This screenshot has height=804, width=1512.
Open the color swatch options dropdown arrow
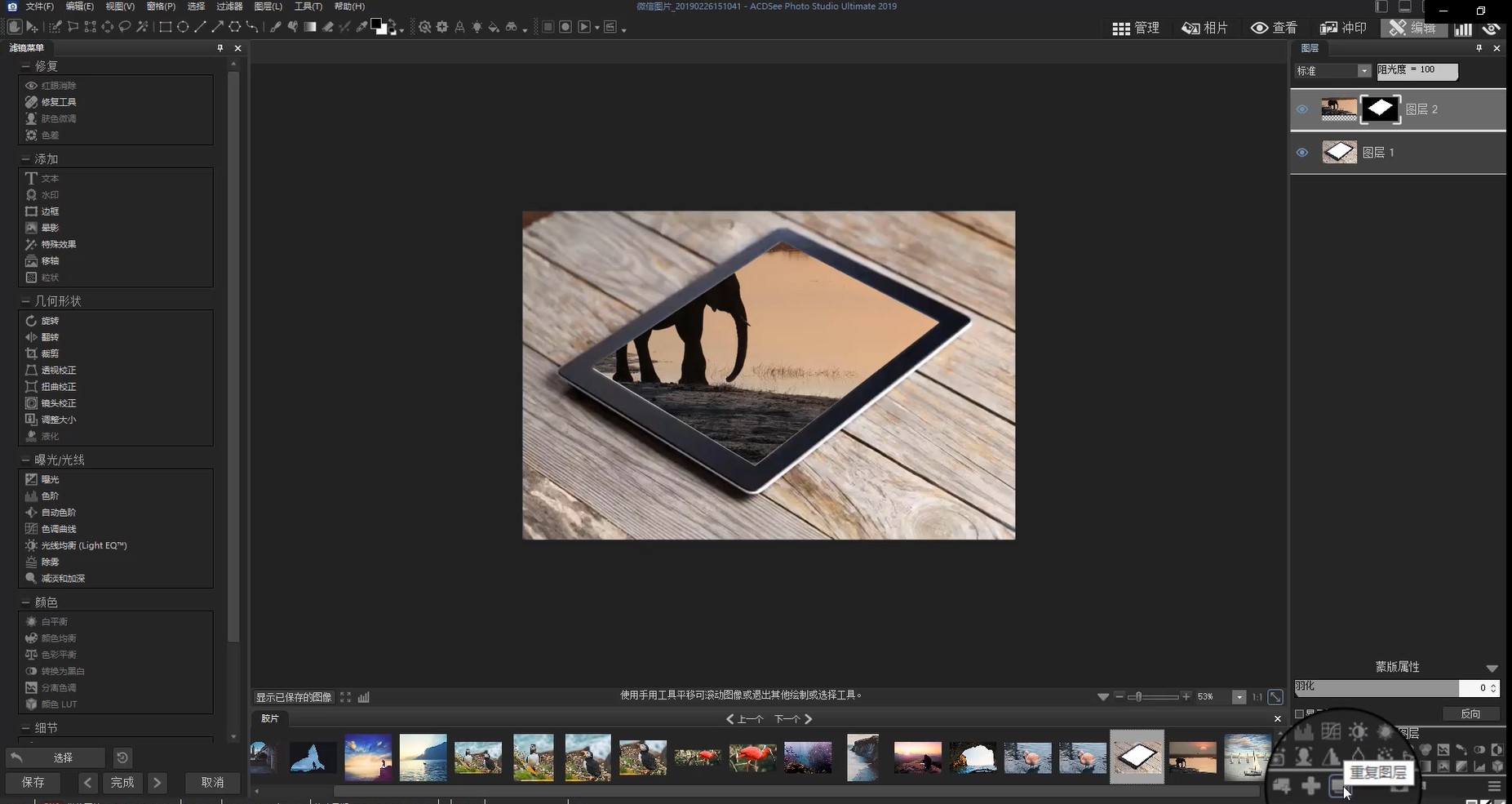pyautogui.click(x=401, y=31)
